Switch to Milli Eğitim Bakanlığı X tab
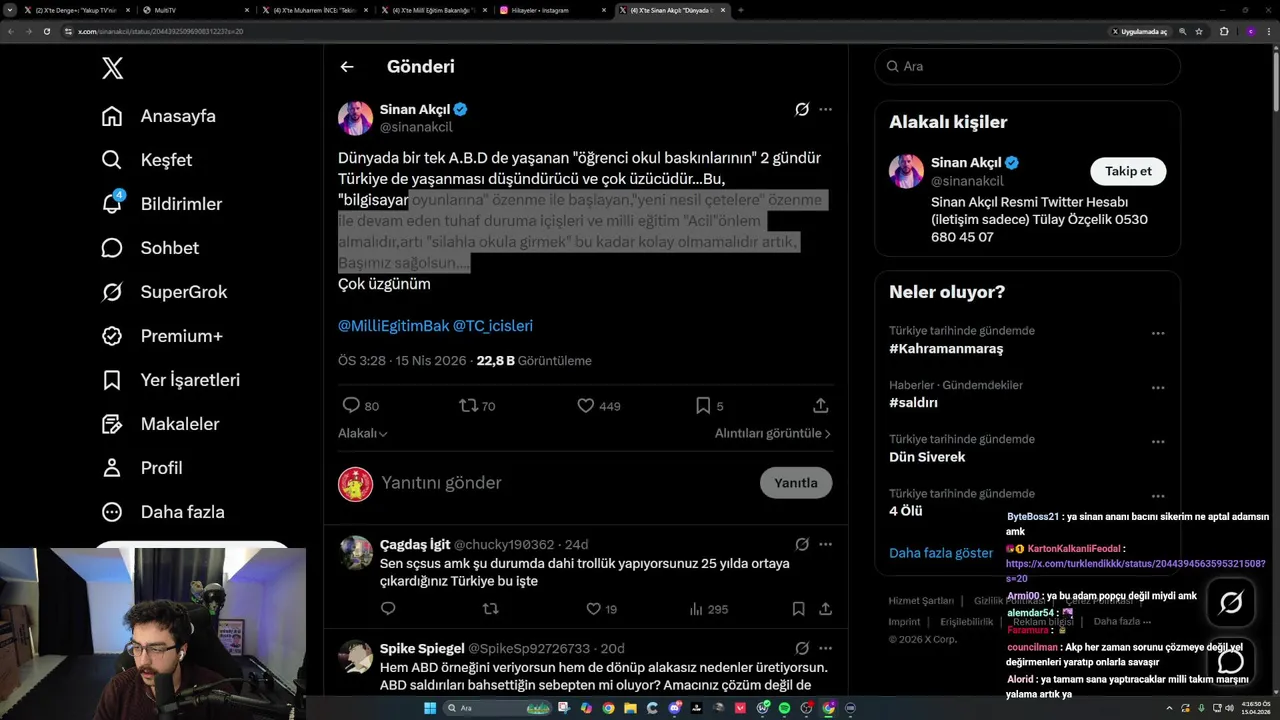1280x720 pixels. click(434, 10)
